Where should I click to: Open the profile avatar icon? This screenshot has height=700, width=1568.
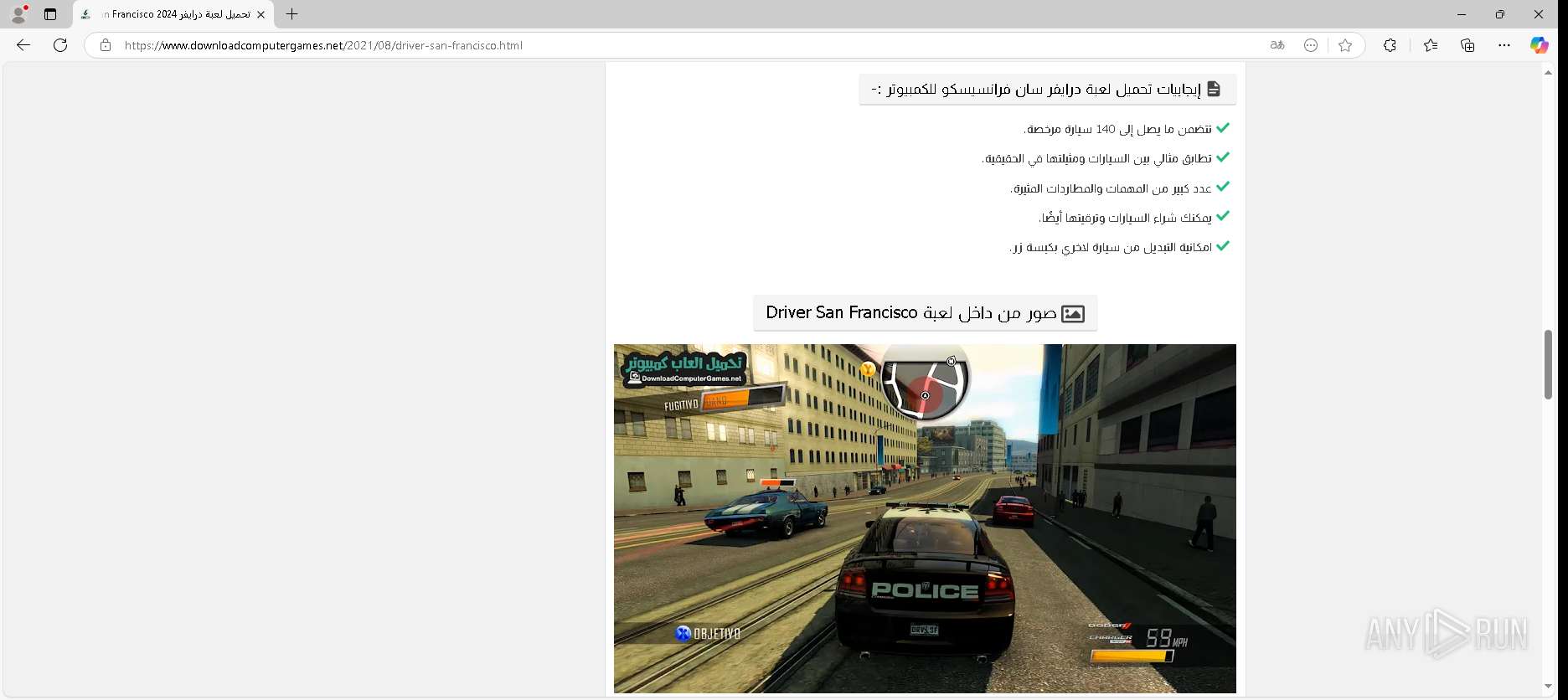click(x=18, y=14)
